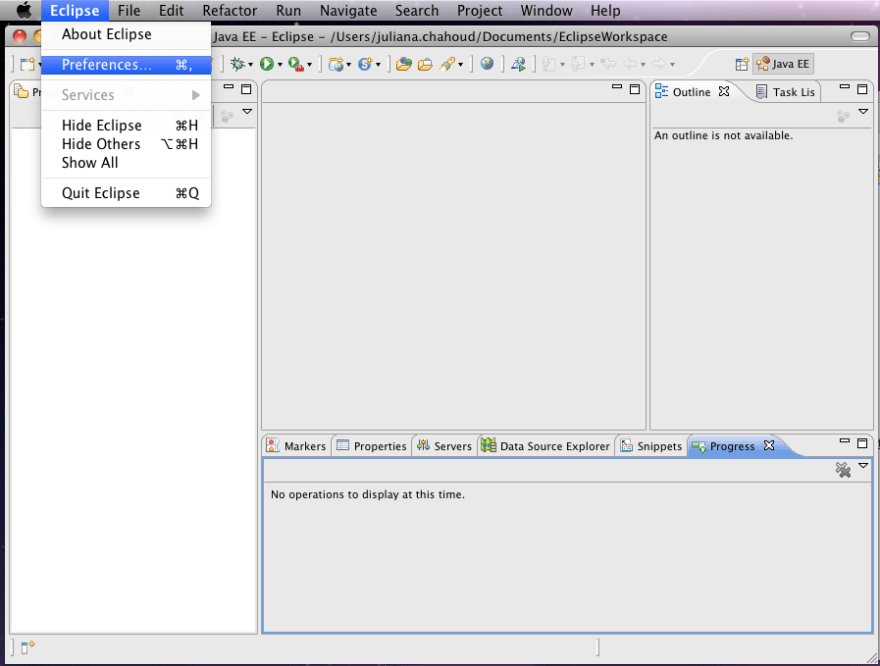The width and height of the screenshot is (880, 666).
Task: Open the Outline view menu triangle
Action: pyautogui.click(x=863, y=112)
